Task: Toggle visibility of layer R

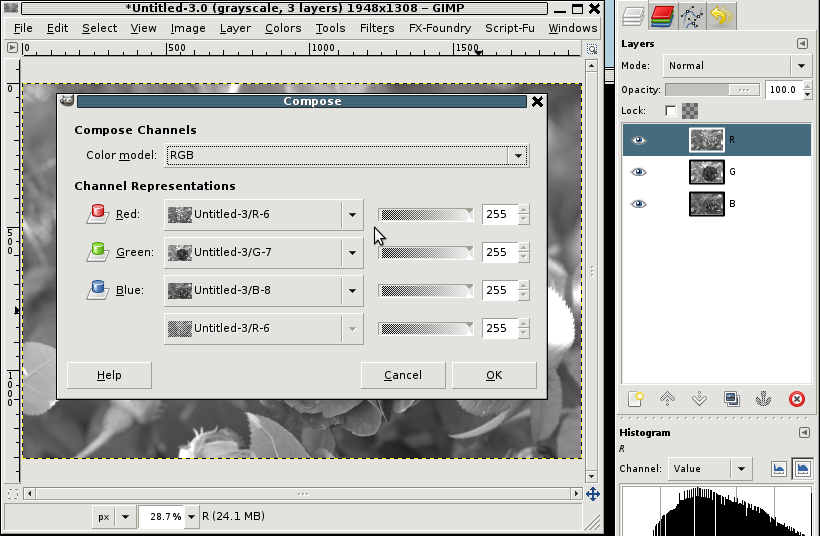Action: (639, 140)
